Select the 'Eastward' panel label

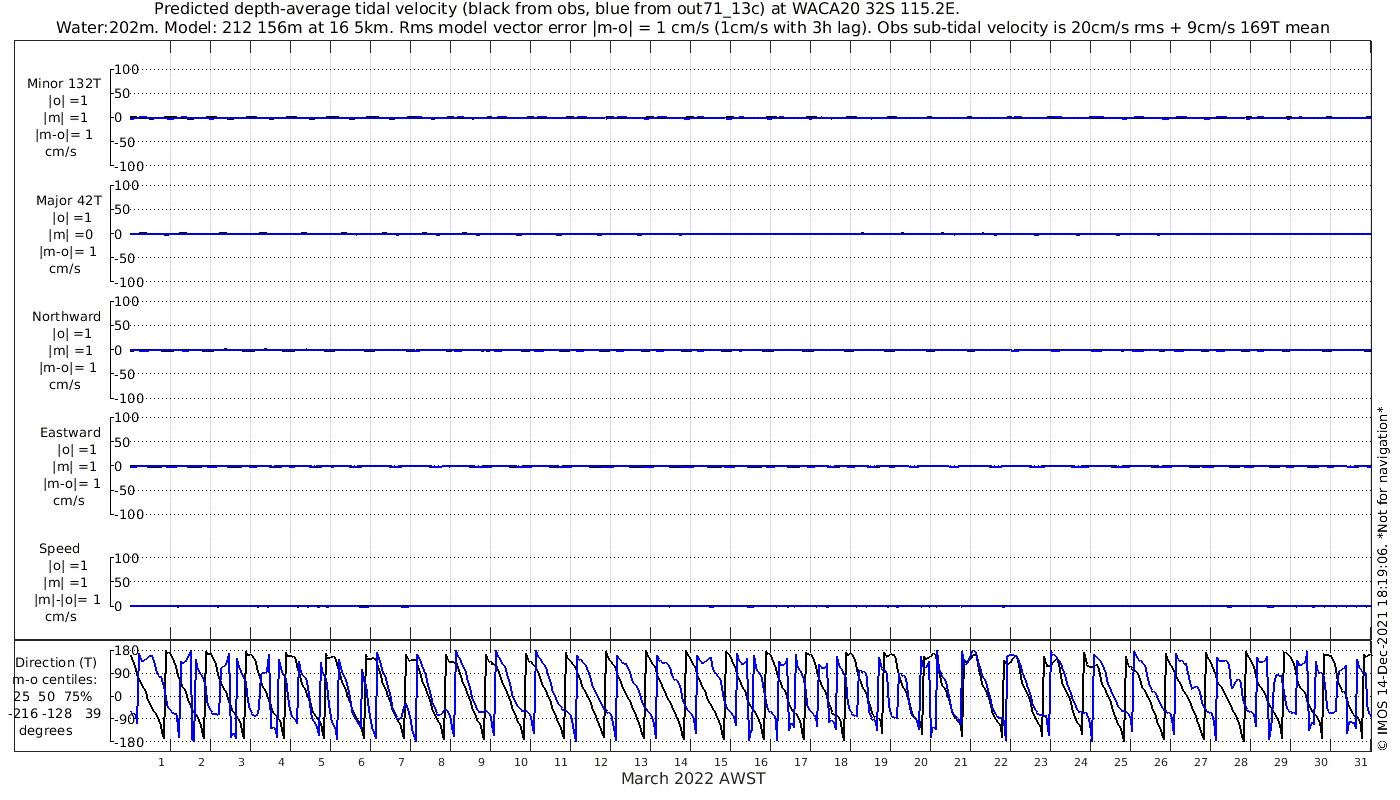click(x=70, y=432)
